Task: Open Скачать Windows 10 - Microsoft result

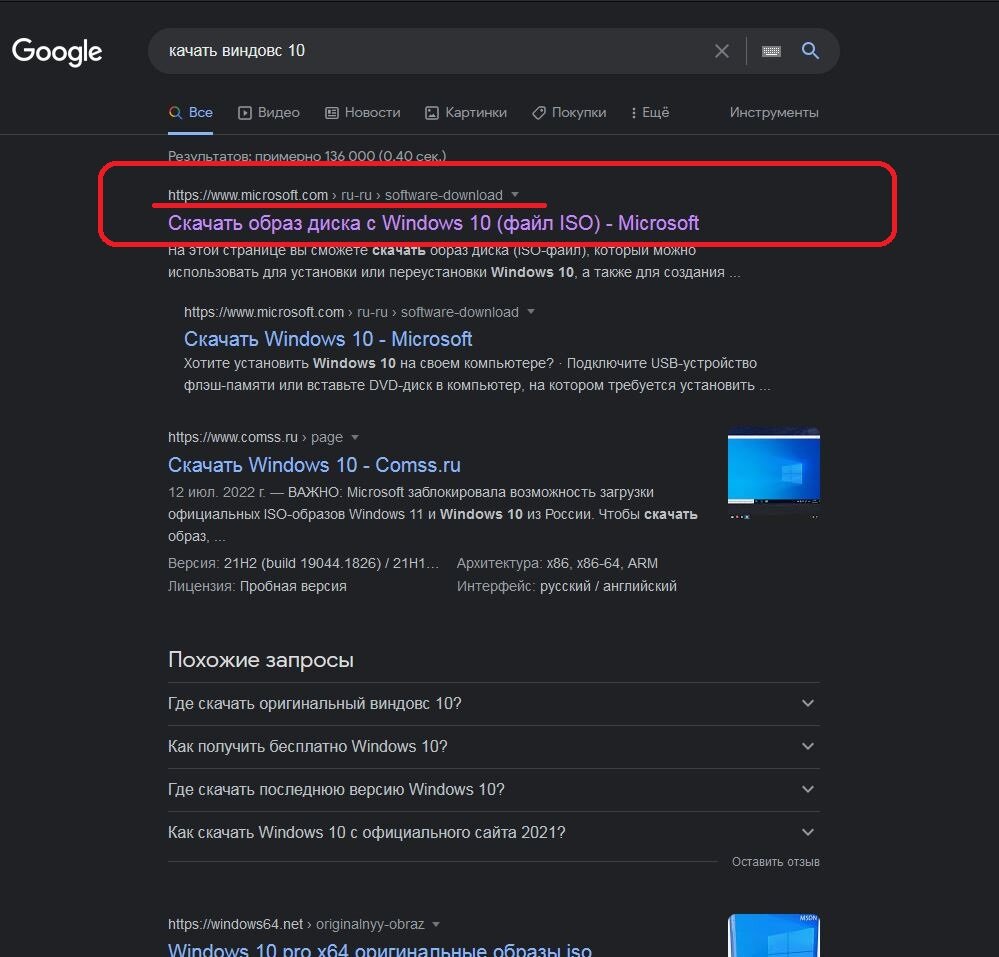Action: [328, 339]
